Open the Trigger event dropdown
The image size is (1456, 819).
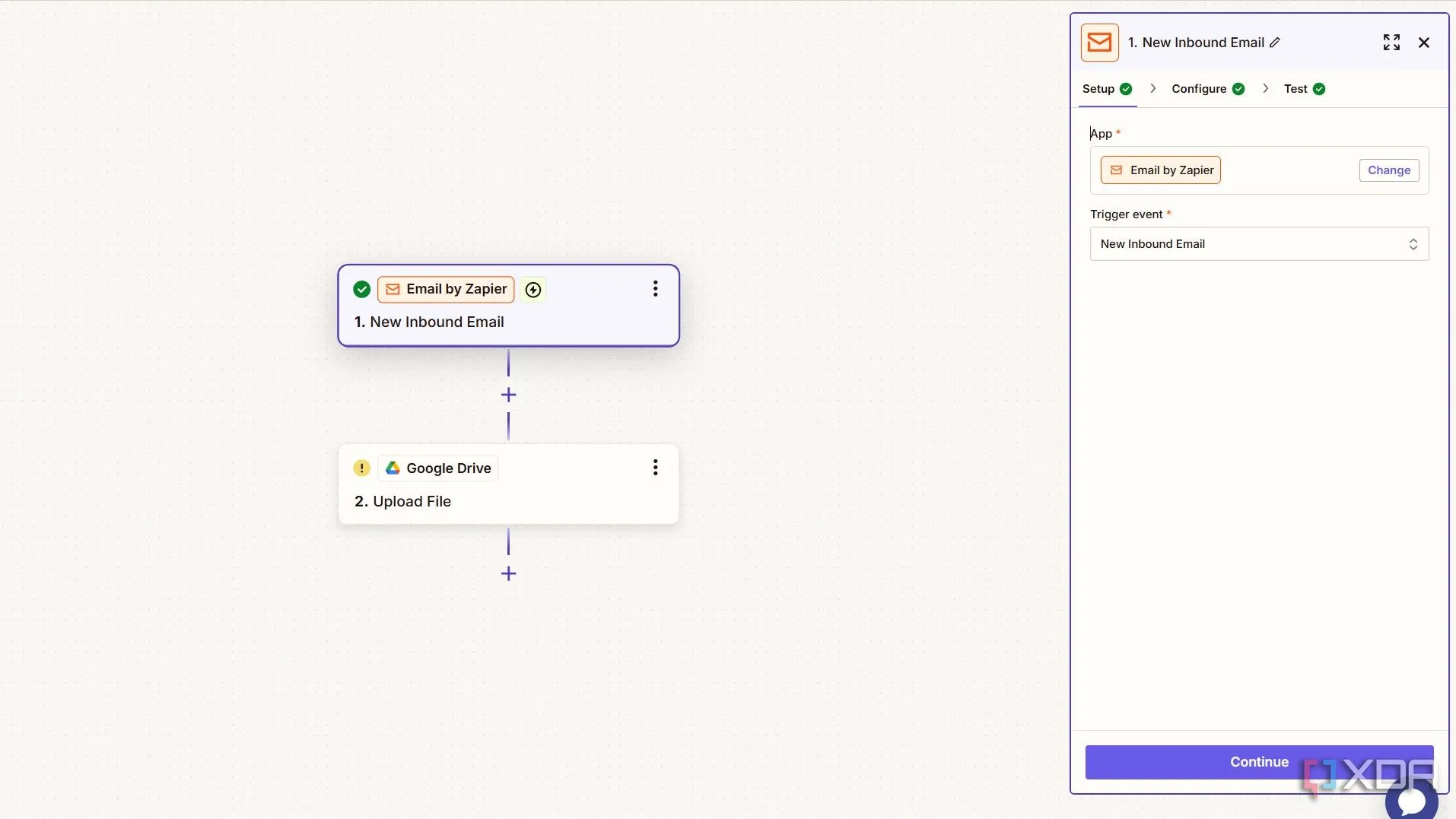click(1259, 244)
